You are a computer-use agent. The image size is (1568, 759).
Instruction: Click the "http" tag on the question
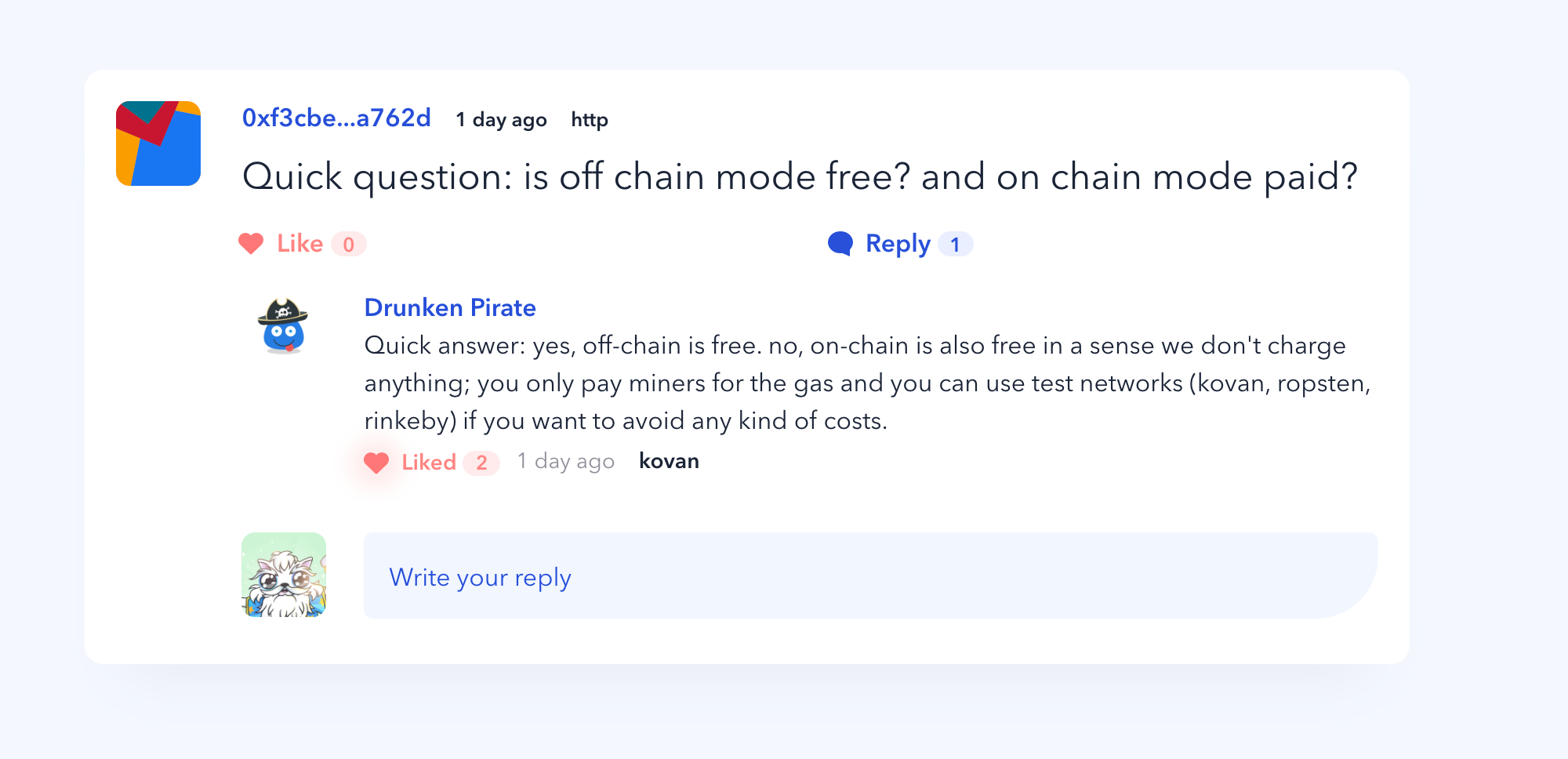click(590, 120)
